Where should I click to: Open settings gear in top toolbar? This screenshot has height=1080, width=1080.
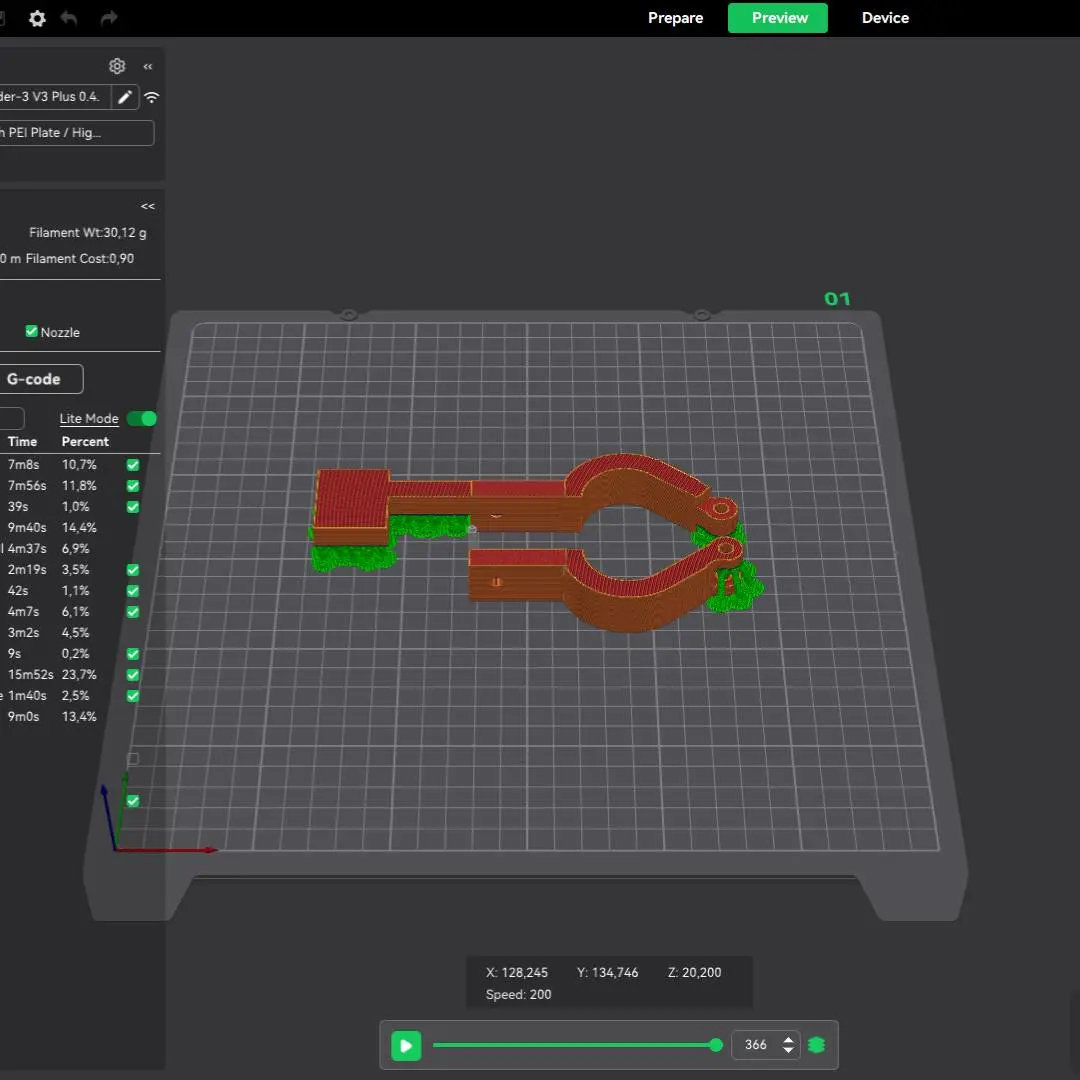tap(37, 18)
